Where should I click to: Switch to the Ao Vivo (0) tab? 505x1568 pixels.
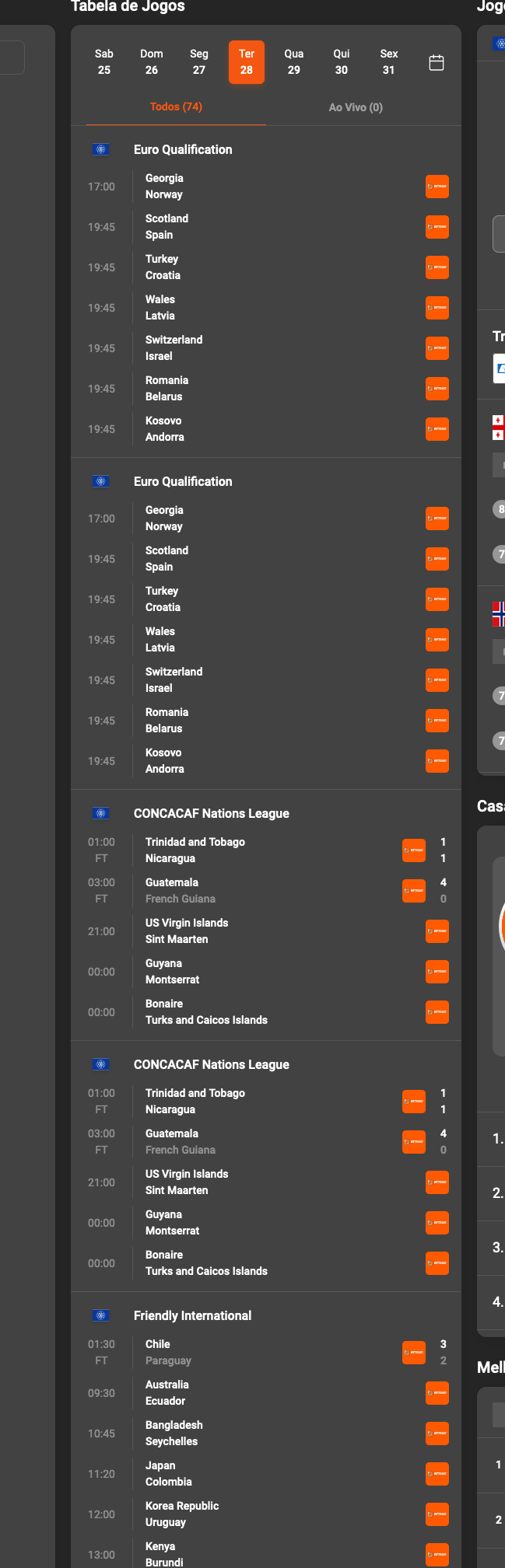pos(356,107)
